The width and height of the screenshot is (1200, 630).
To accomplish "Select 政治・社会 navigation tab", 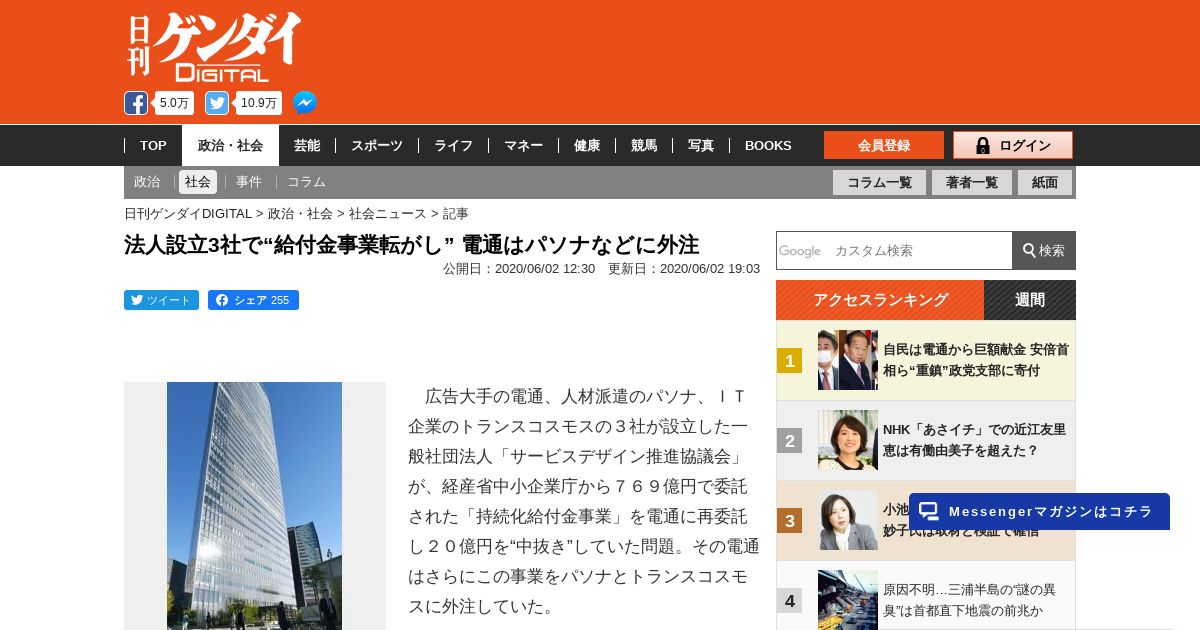I will [x=230, y=145].
